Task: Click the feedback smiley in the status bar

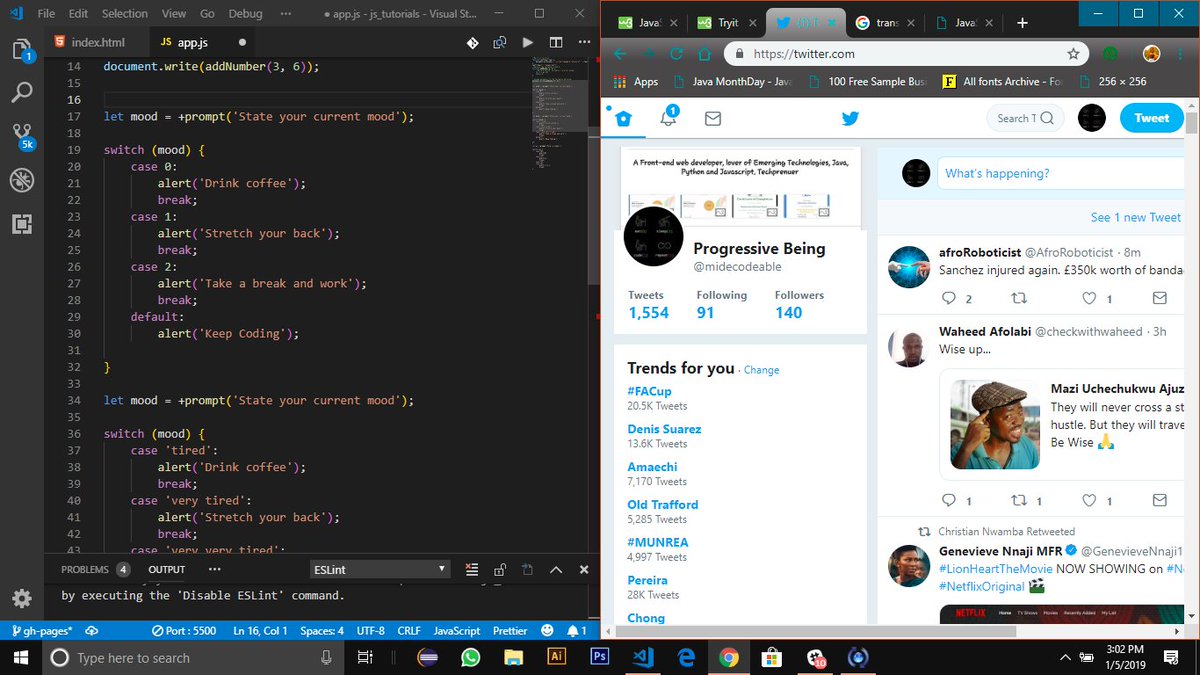Action: [x=547, y=631]
